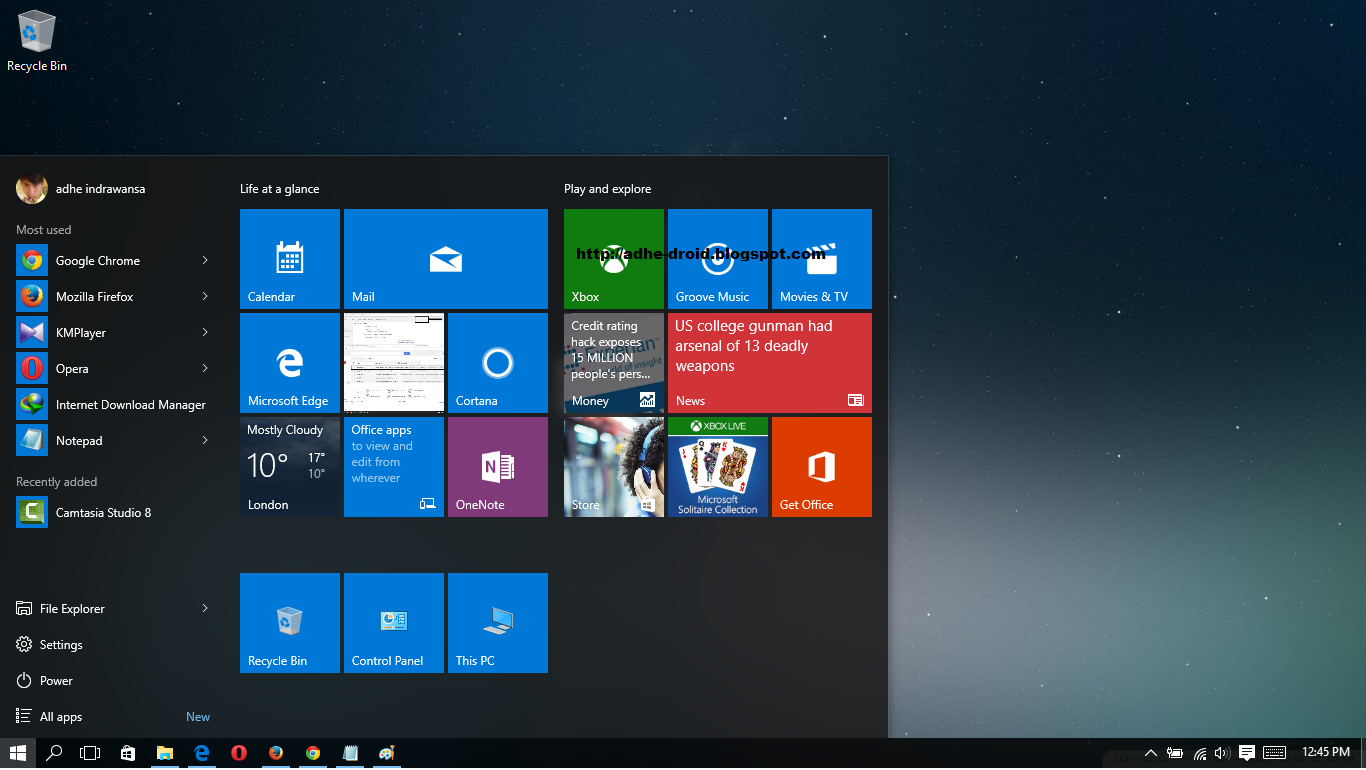Open the Store tile
This screenshot has width=1366, height=770.
pos(614,467)
